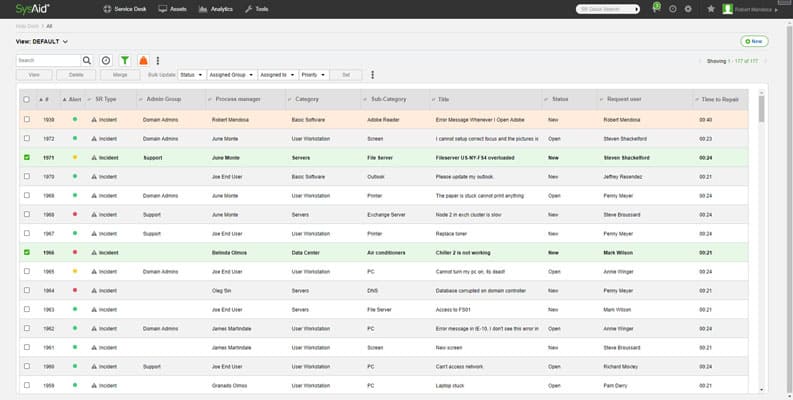Open the Assigned to dropdown
Viewport: 793px width, 400px height.
tap(278, 75)
